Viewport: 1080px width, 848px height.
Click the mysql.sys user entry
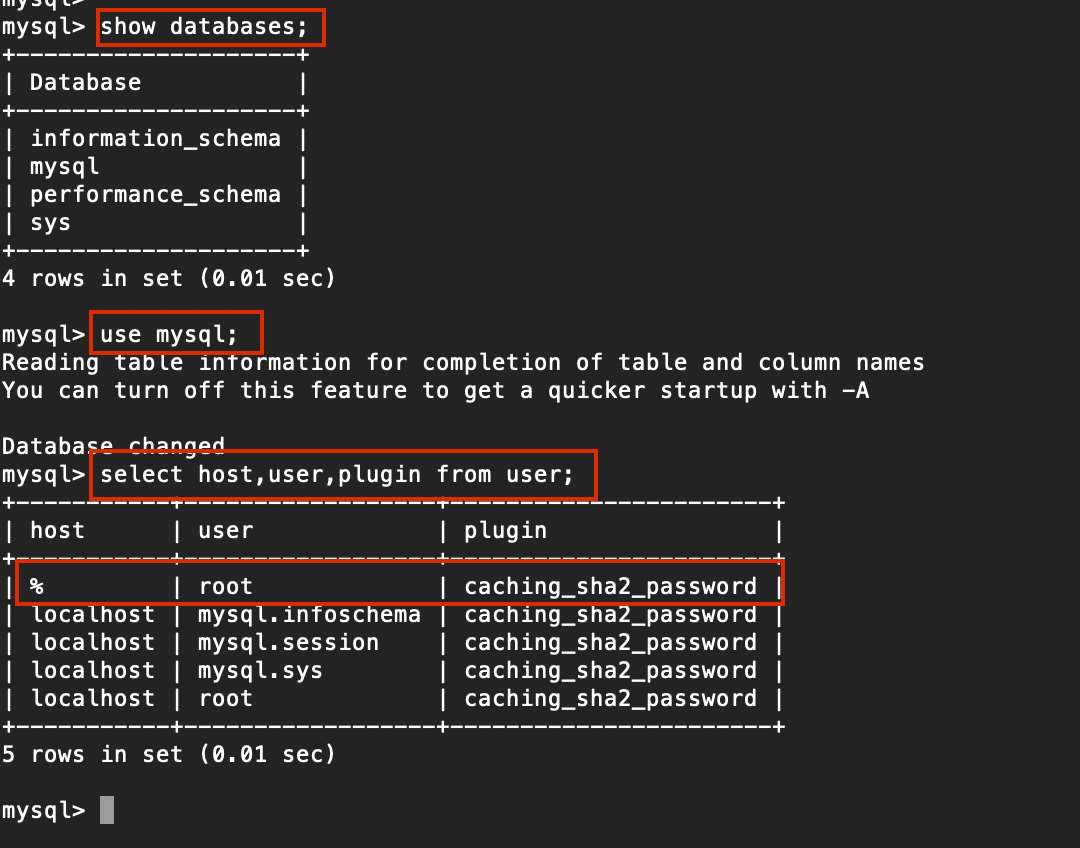(x=260, y=670)
